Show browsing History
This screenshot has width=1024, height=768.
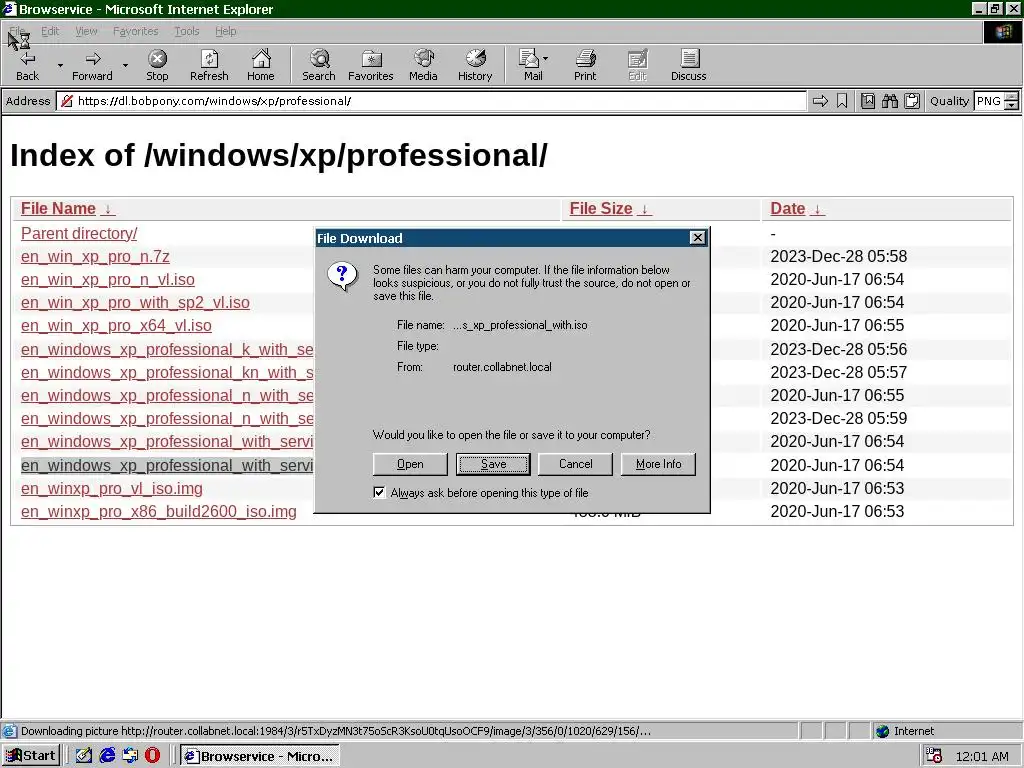tap(475, 65)
